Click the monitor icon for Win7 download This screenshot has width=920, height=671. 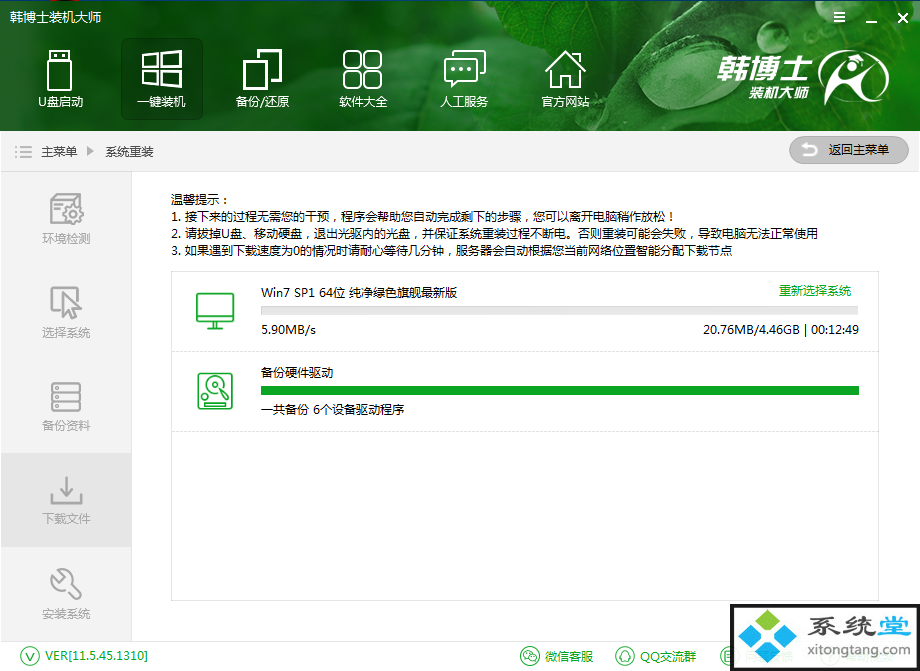pos(215,311)
